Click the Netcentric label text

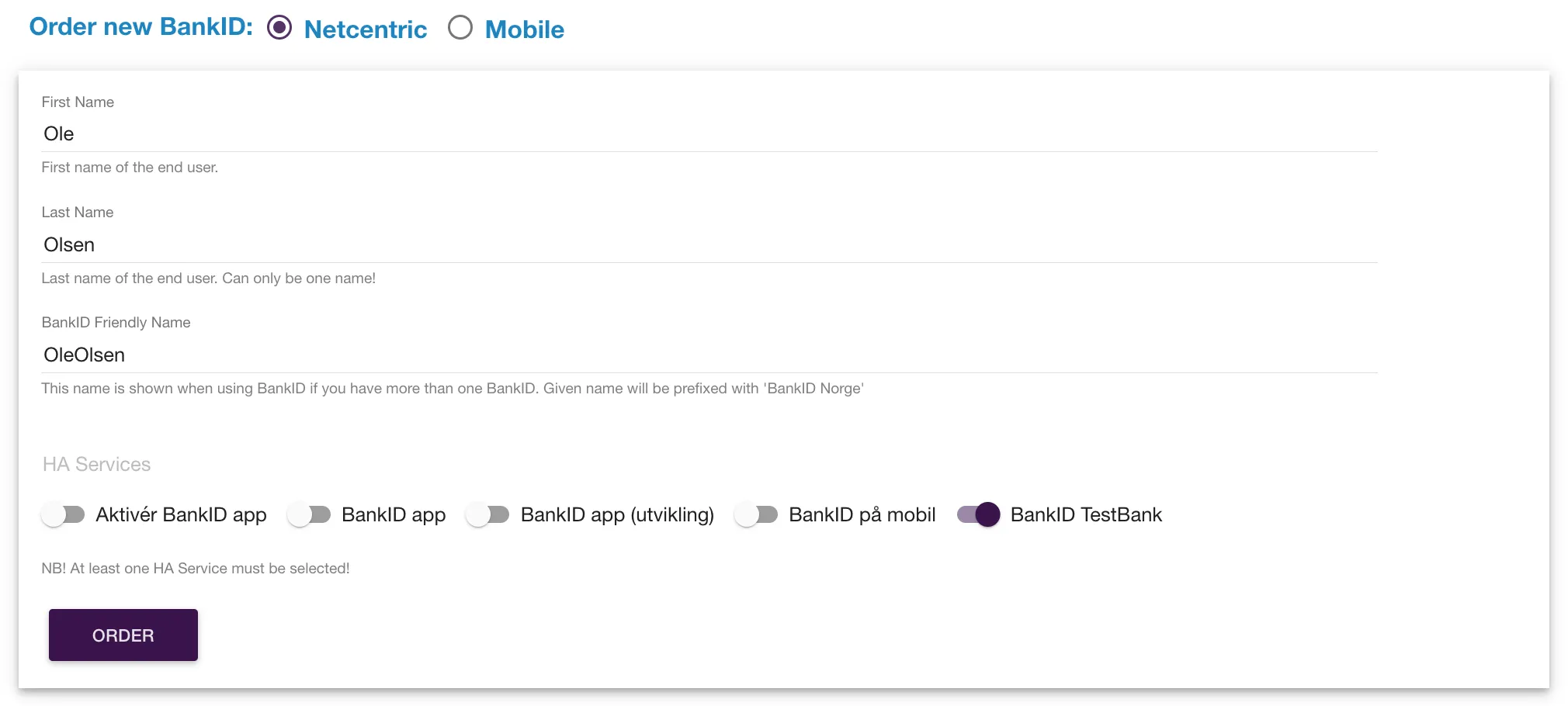pyautogui.click(x=366, y=29)
